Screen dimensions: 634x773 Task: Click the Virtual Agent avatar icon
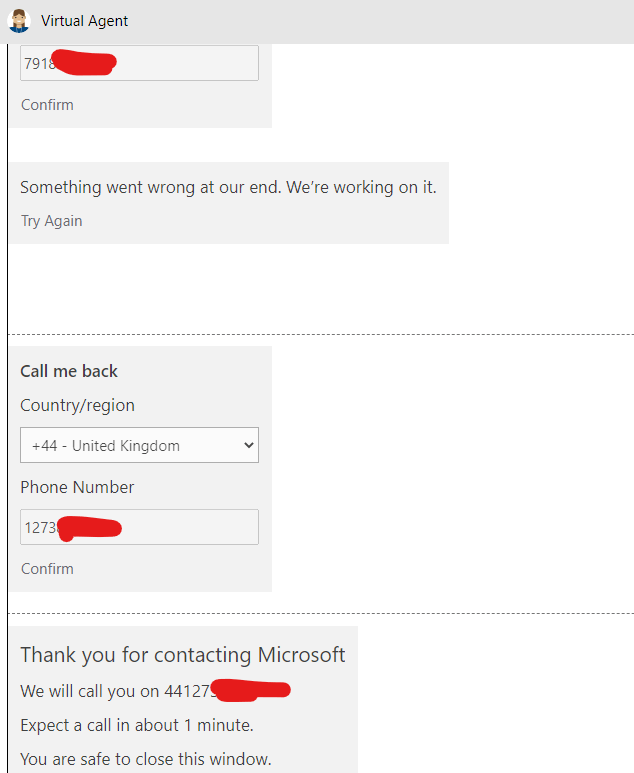click(x=19, y=21)
